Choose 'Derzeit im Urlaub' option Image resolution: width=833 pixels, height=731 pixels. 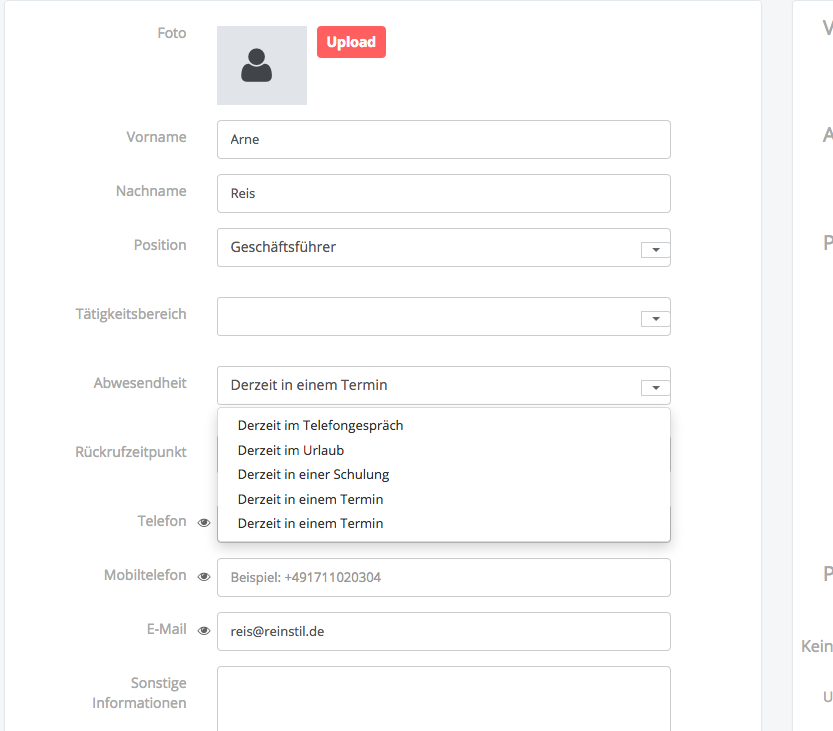point(290,450)
